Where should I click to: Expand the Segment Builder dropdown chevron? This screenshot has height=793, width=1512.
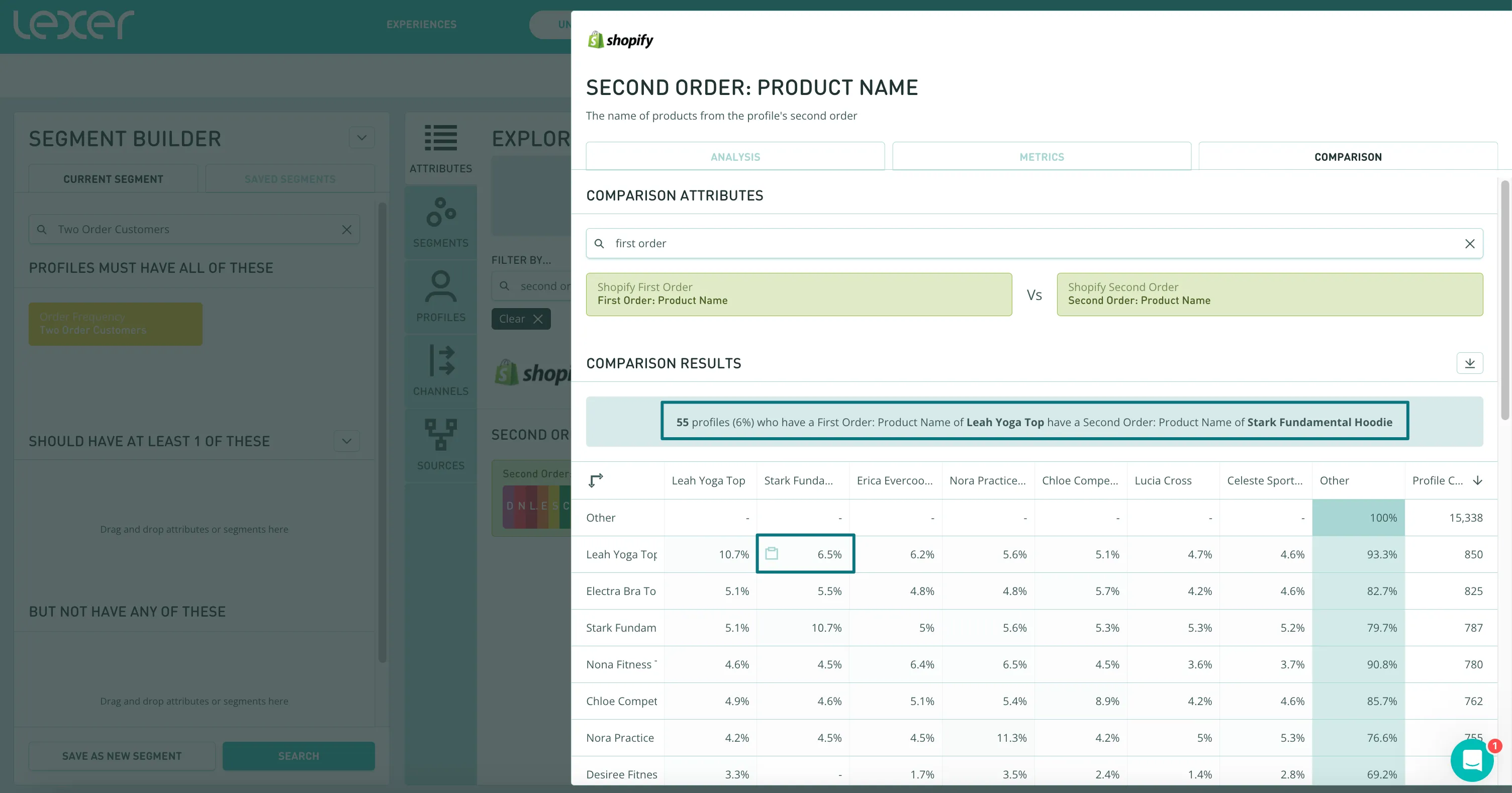(x=361, y=138)
